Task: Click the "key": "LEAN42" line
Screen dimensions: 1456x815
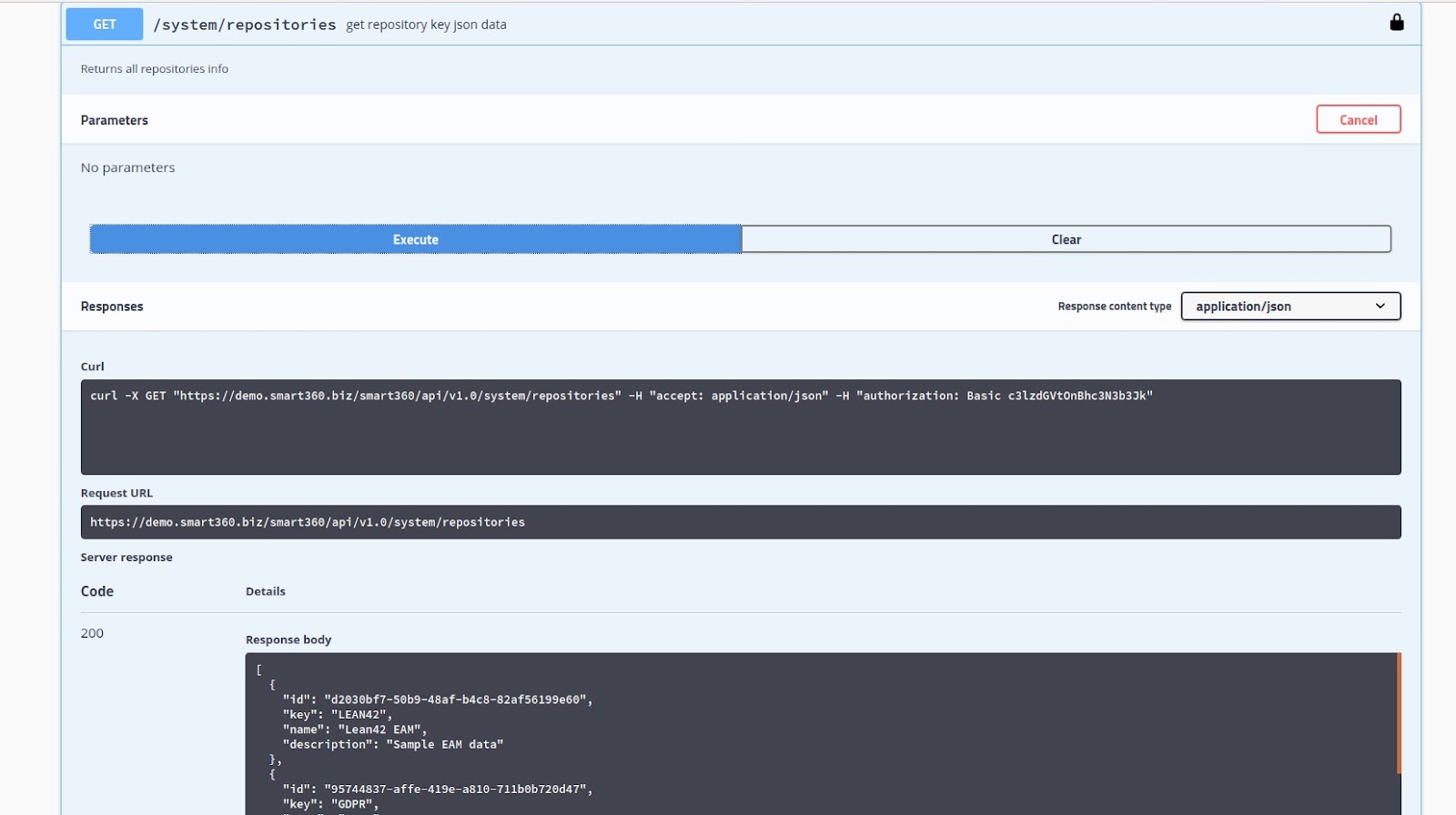Action: click(x=338, y=714)
